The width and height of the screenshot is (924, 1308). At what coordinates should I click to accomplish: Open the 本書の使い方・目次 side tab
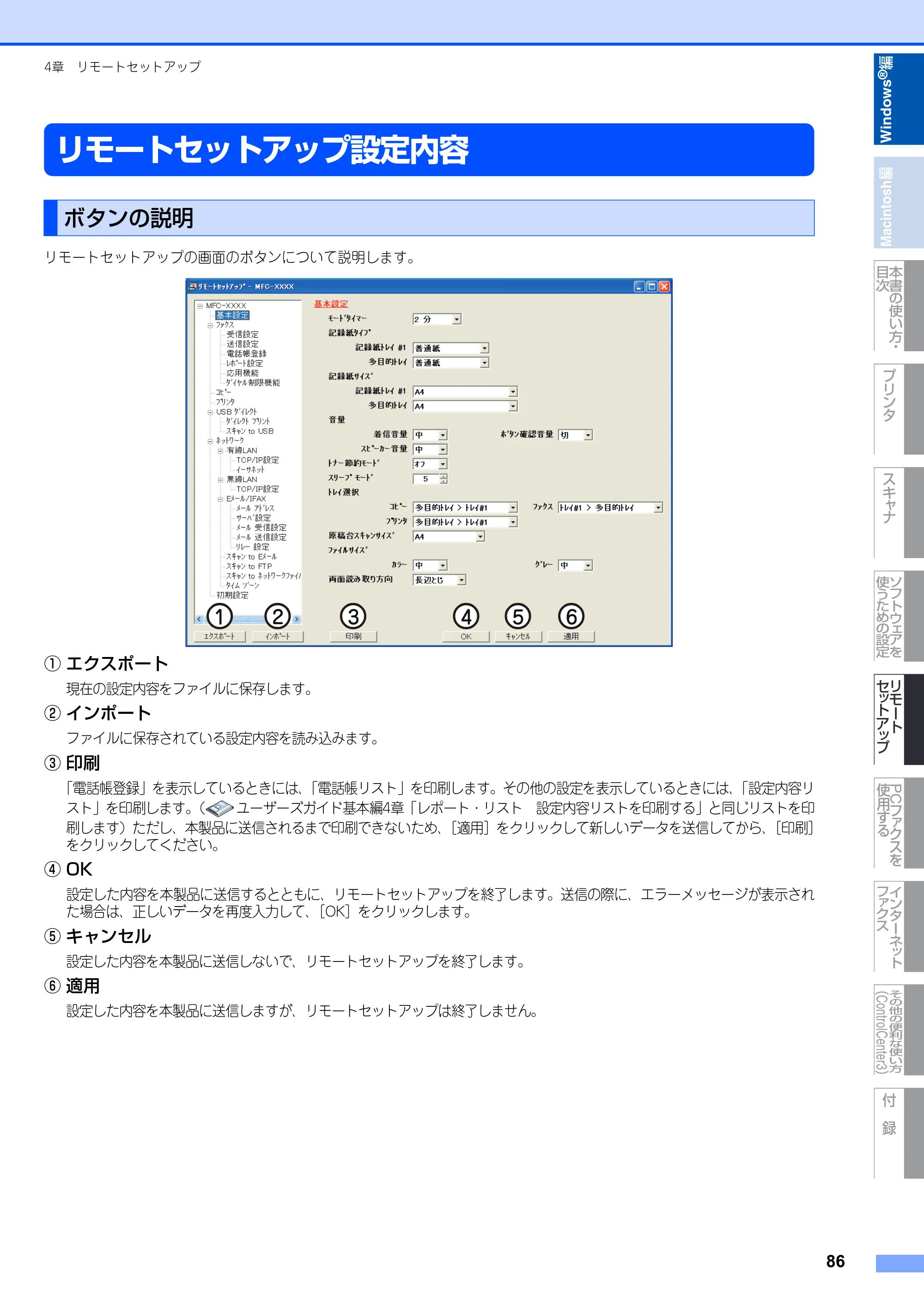899,306
